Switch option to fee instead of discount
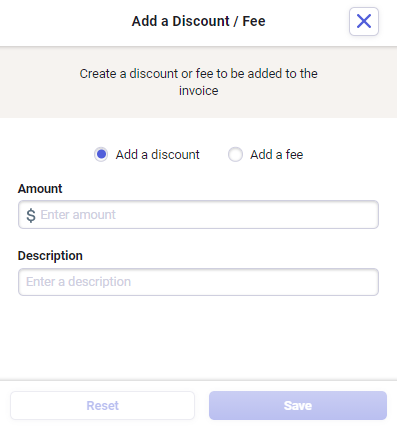The width and height of the screenshot is (397, 428). click(235, 154)
